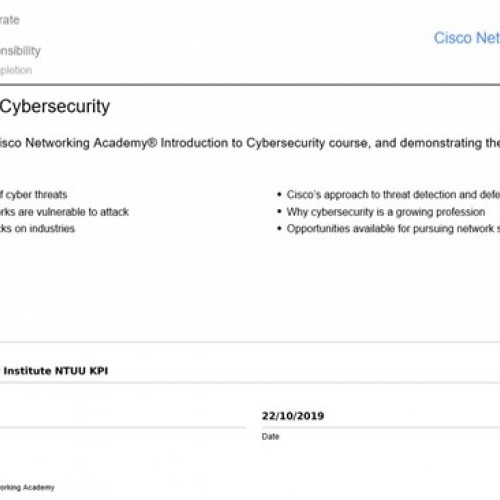Click the cyber threats bullet text
This screenshot has height=500, width=500.
(x=34, y=195)
